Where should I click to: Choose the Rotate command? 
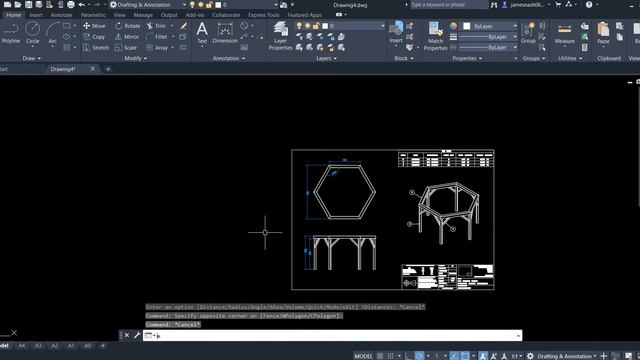pos(128,26)
